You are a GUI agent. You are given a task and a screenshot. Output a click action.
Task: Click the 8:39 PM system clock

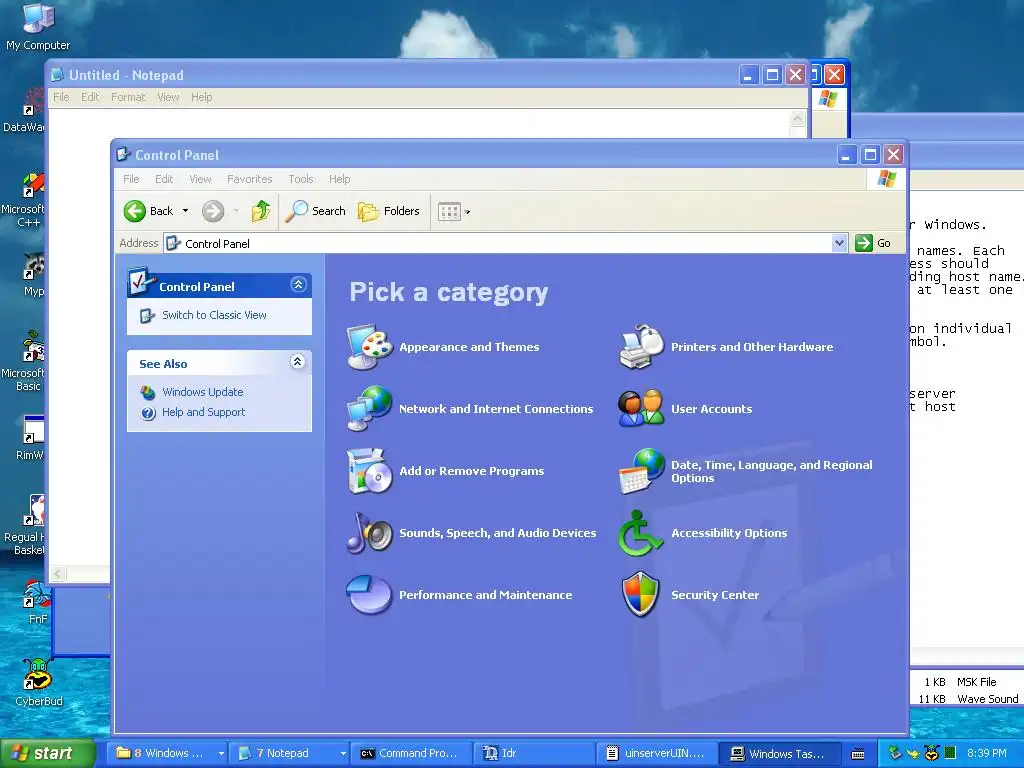coord(987,754)
